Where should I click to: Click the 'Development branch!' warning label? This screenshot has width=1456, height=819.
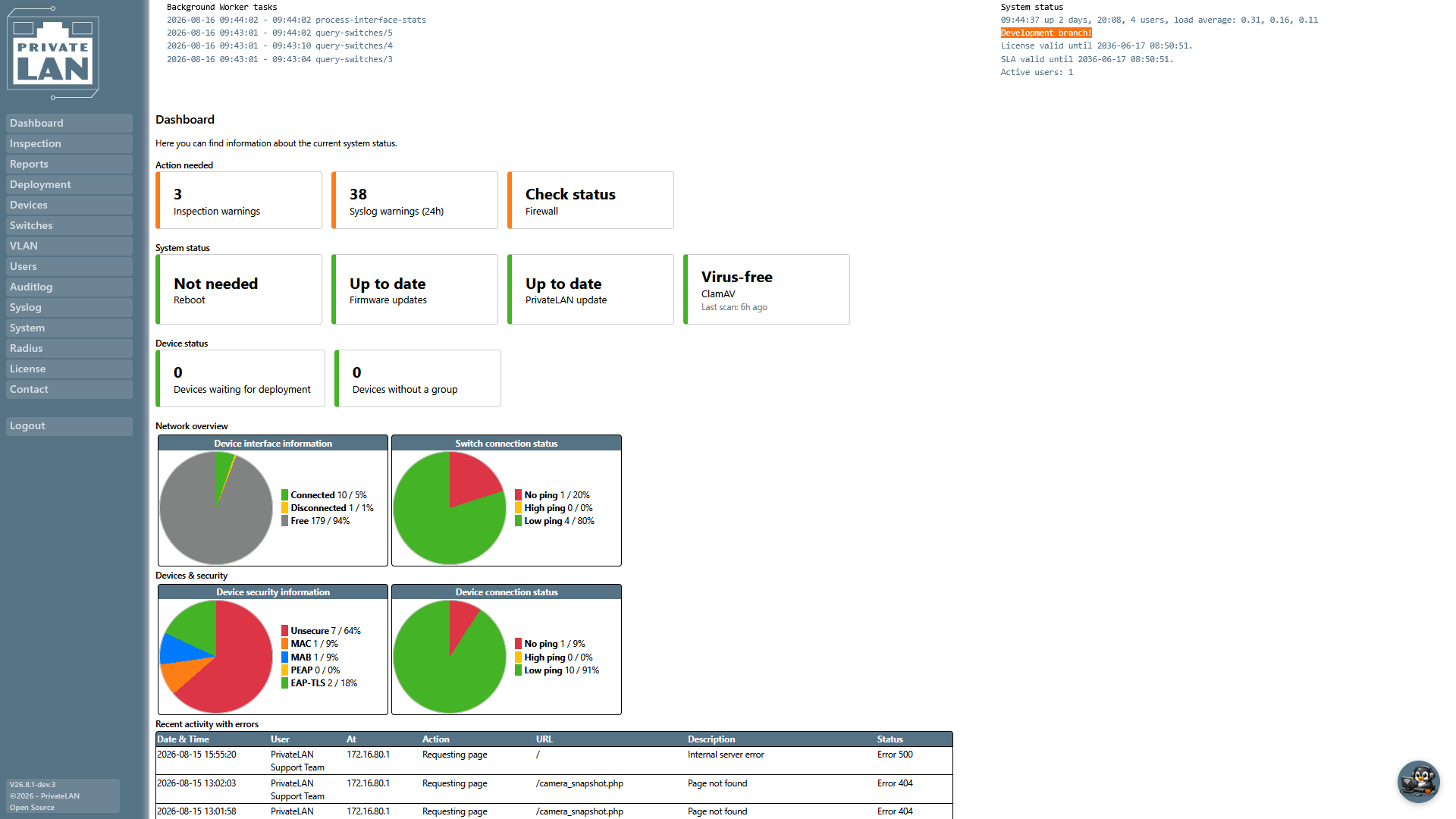(x=1046, y=33)
